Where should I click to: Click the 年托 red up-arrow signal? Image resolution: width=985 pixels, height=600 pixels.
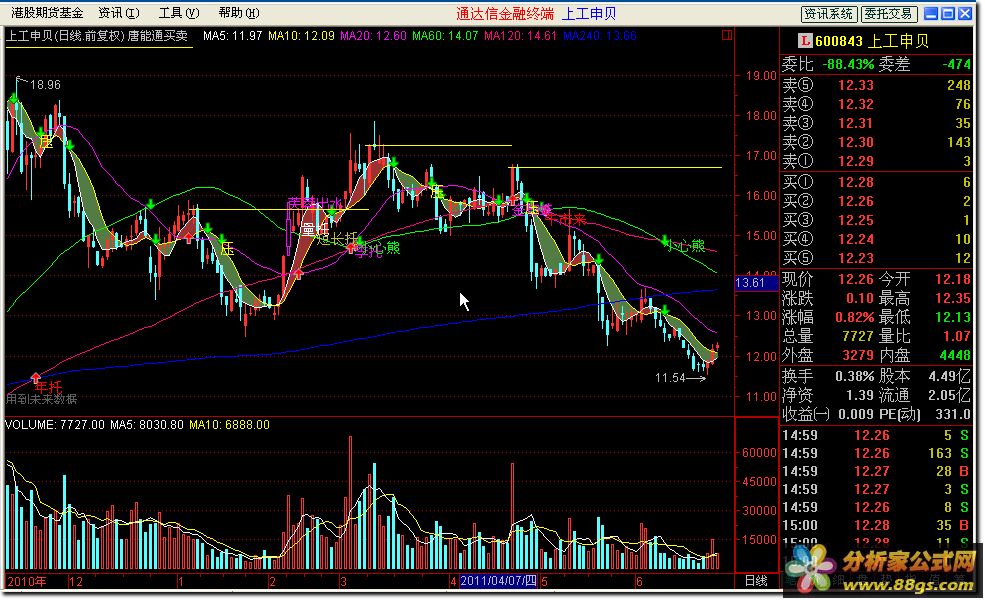coord(36,378)
